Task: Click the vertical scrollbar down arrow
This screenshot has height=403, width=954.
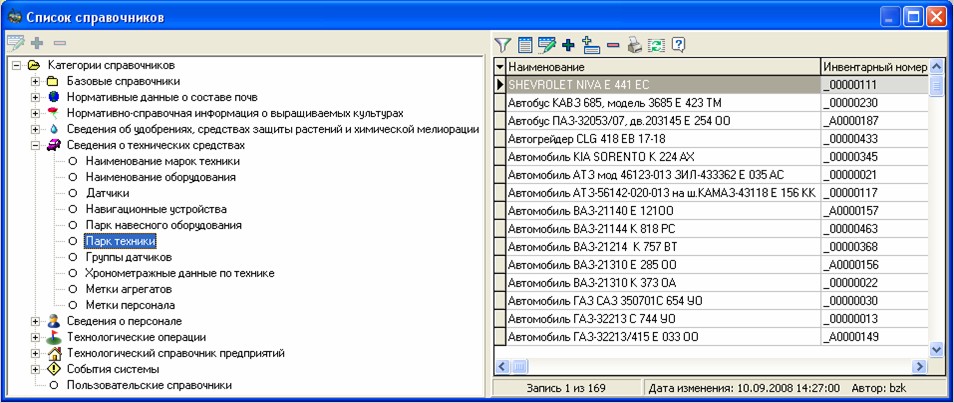Action: [936, 349]
